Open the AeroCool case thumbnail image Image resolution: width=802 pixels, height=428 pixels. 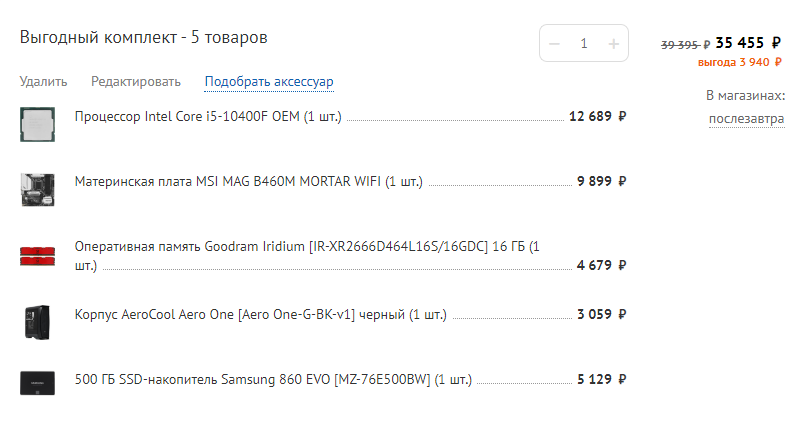point(37,322)
